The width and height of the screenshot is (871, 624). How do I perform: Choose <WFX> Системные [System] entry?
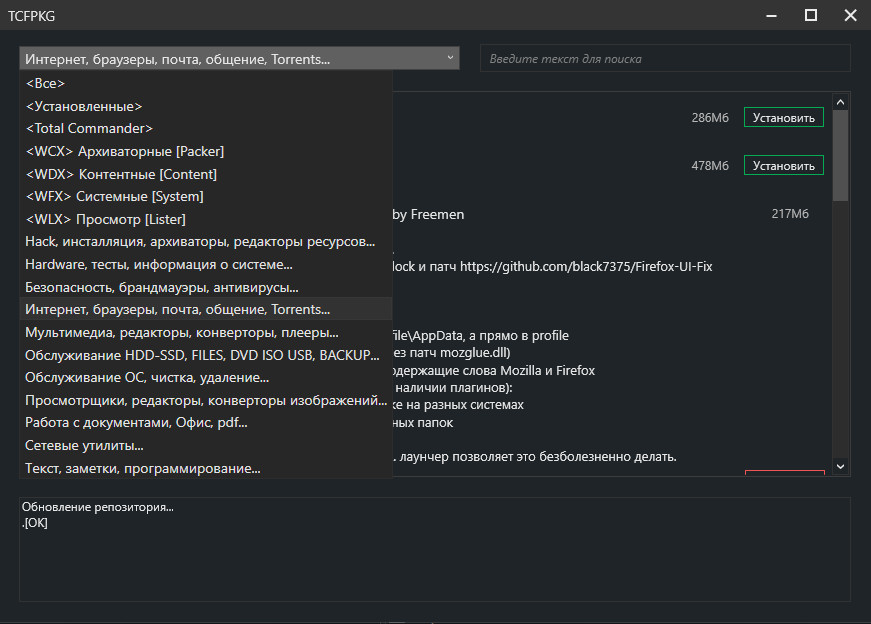114,197
